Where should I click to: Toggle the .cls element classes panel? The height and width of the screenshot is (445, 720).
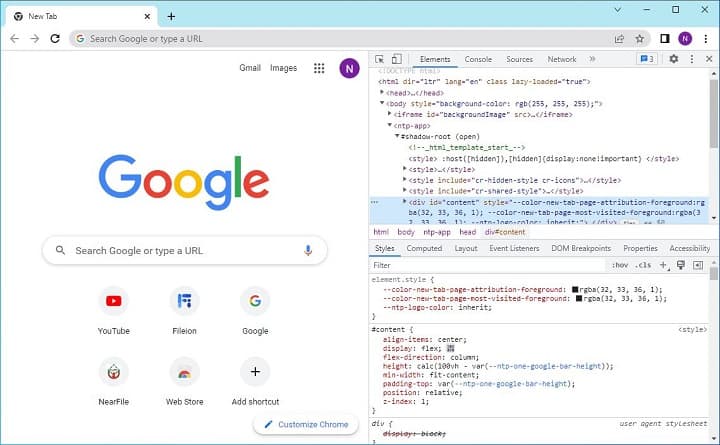click(x=643, y=265)
